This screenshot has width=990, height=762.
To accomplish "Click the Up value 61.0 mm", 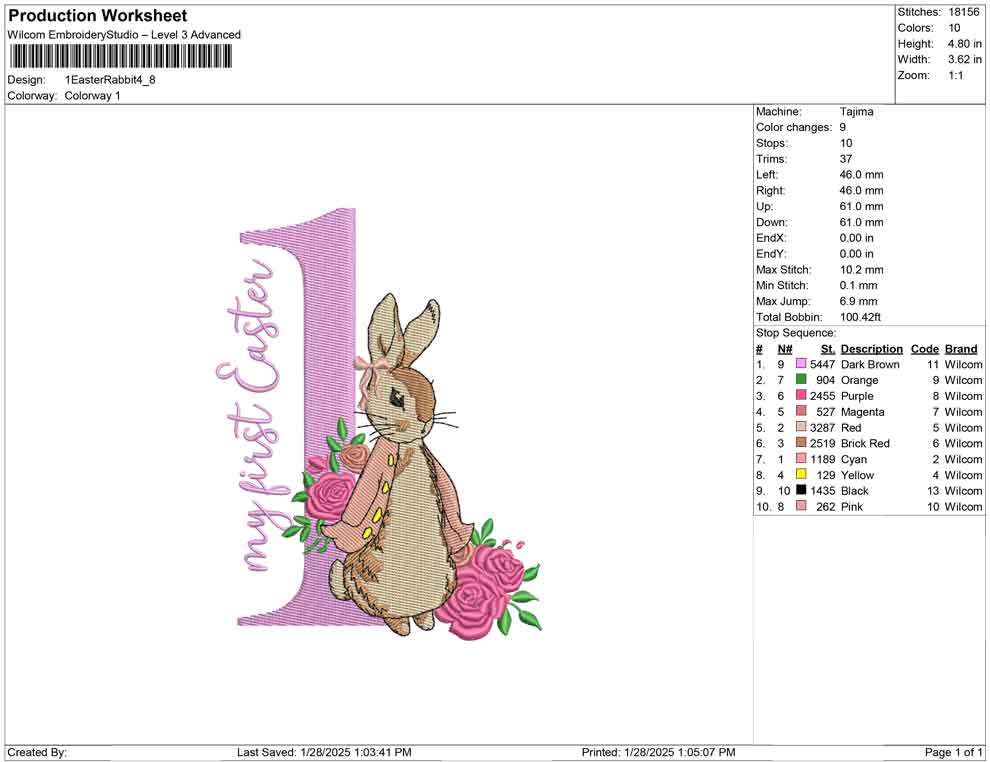I will (861, 206).
